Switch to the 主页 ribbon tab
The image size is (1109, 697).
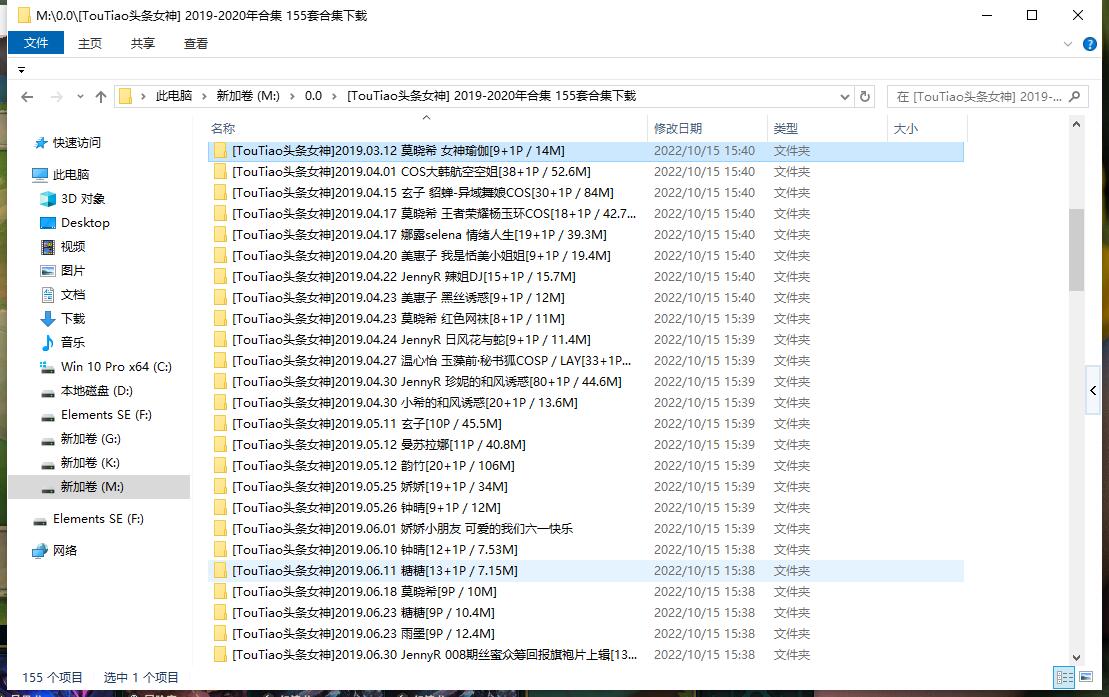click(90, 44)
